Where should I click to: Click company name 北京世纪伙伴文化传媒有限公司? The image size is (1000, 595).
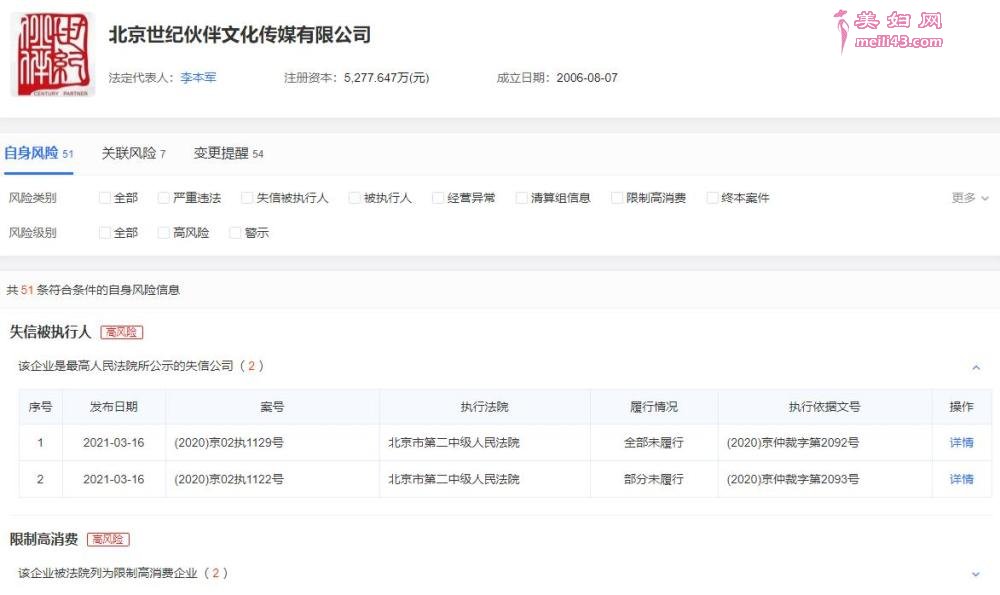tap(240, 34)
